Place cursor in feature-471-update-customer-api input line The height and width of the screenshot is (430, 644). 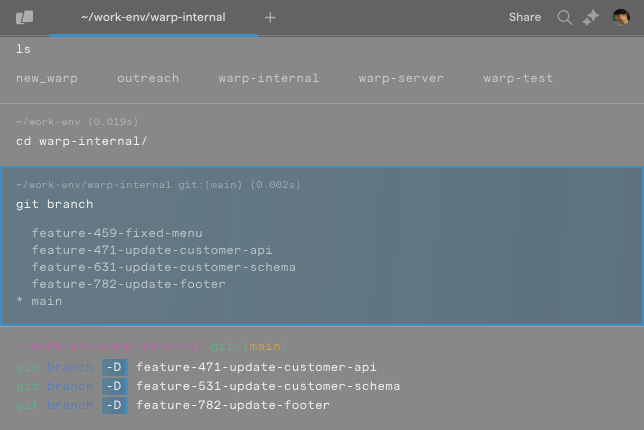point(256,367)
